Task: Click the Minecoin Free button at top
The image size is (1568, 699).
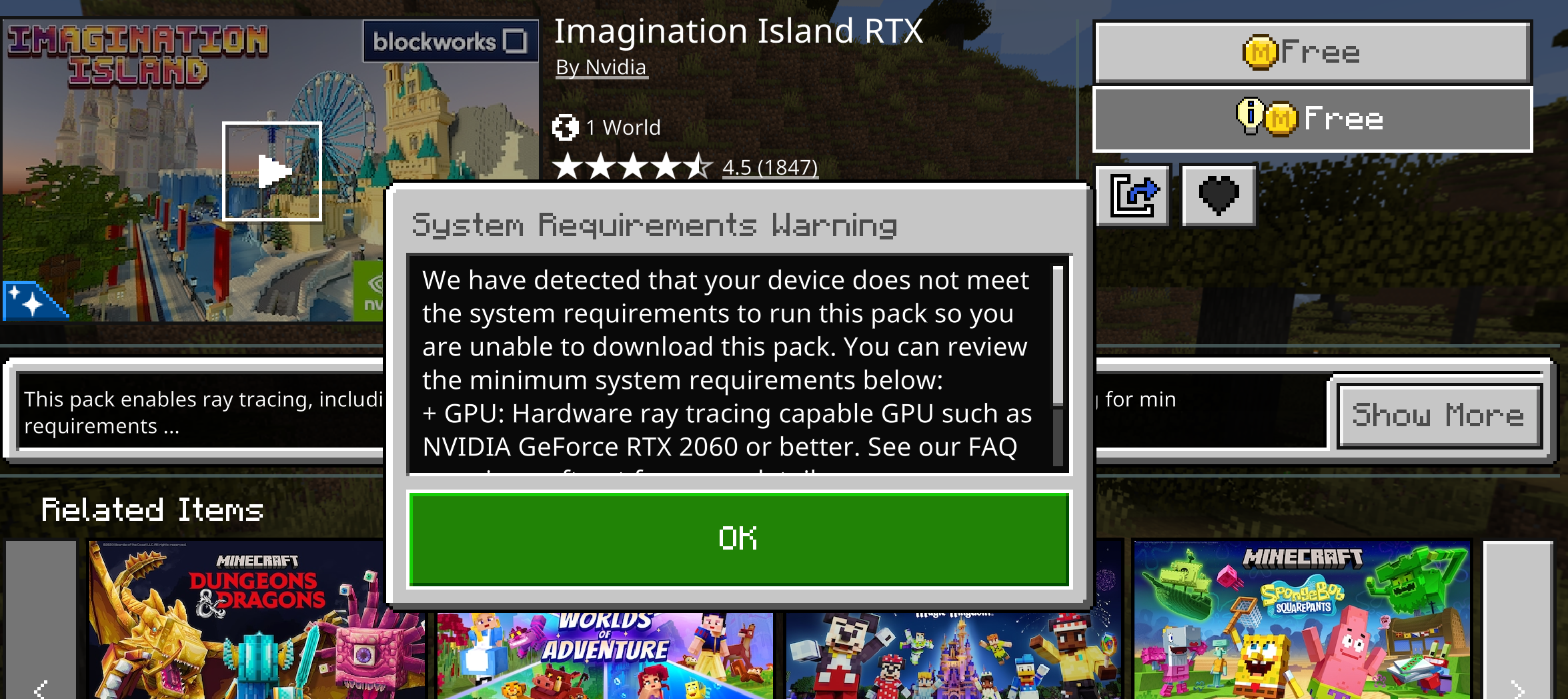Action: pyautogui.click(x=1313, y=52)
